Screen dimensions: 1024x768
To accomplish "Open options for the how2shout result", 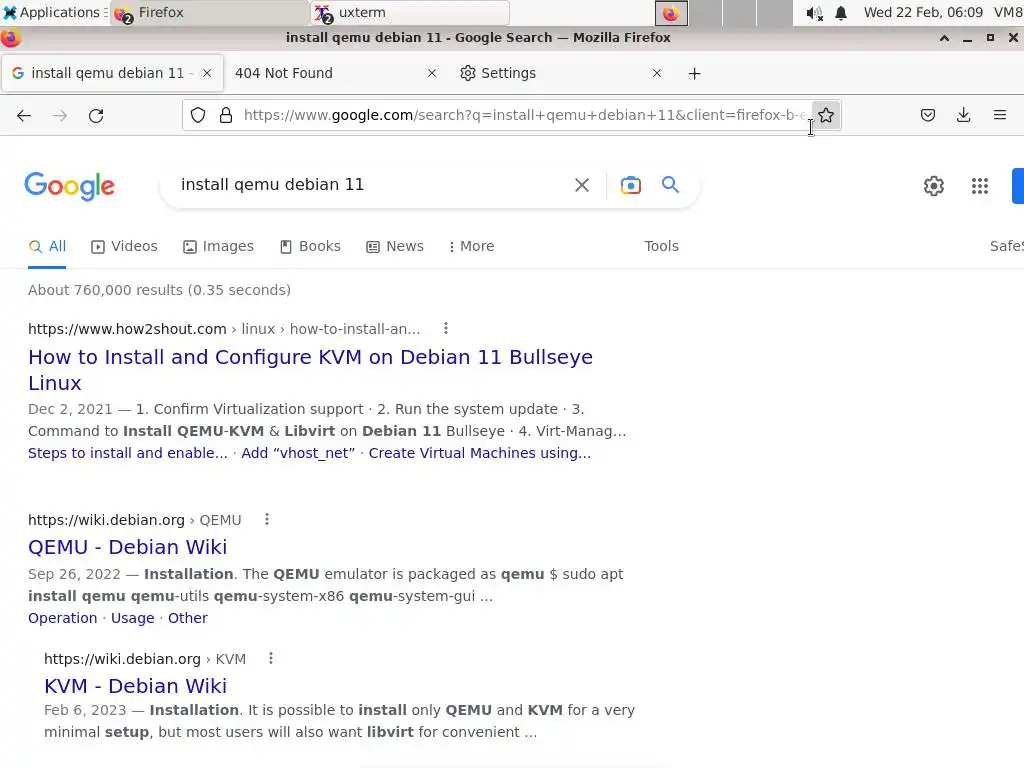I will click(446, 328).
